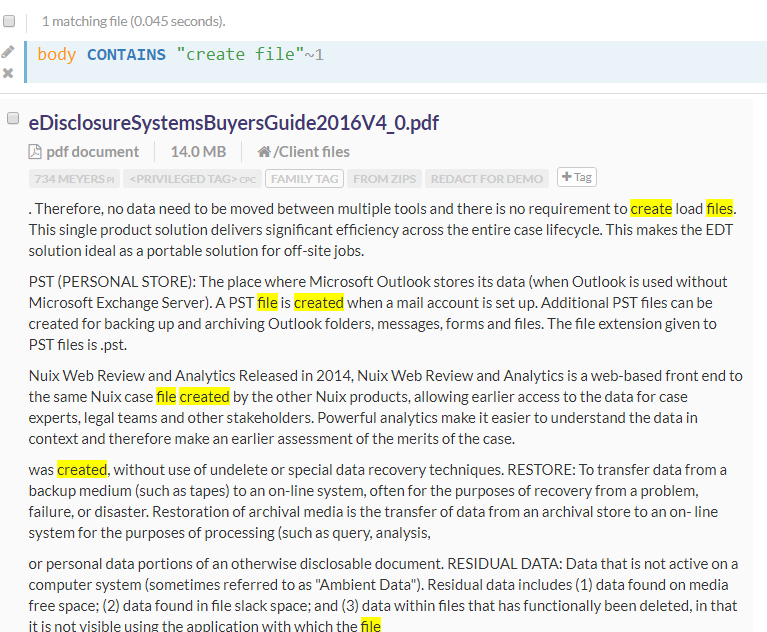Click the home icon before Client files
Viewport: 767px width, 632px height.
coord(264,152)
